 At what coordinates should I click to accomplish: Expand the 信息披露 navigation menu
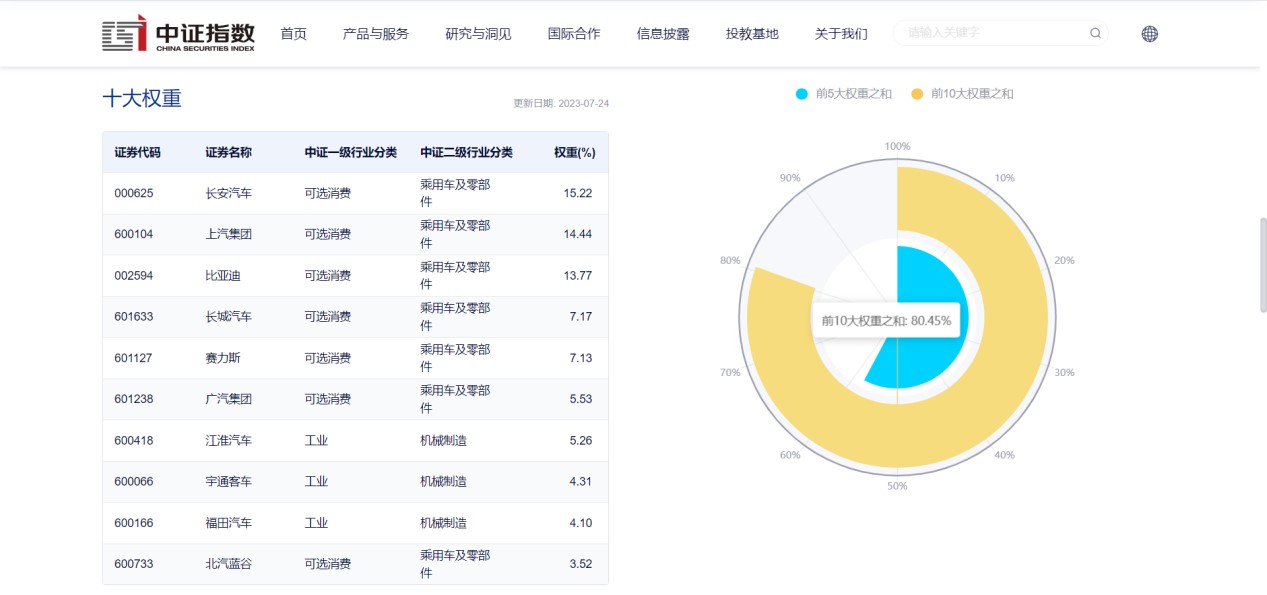(663, 34)
